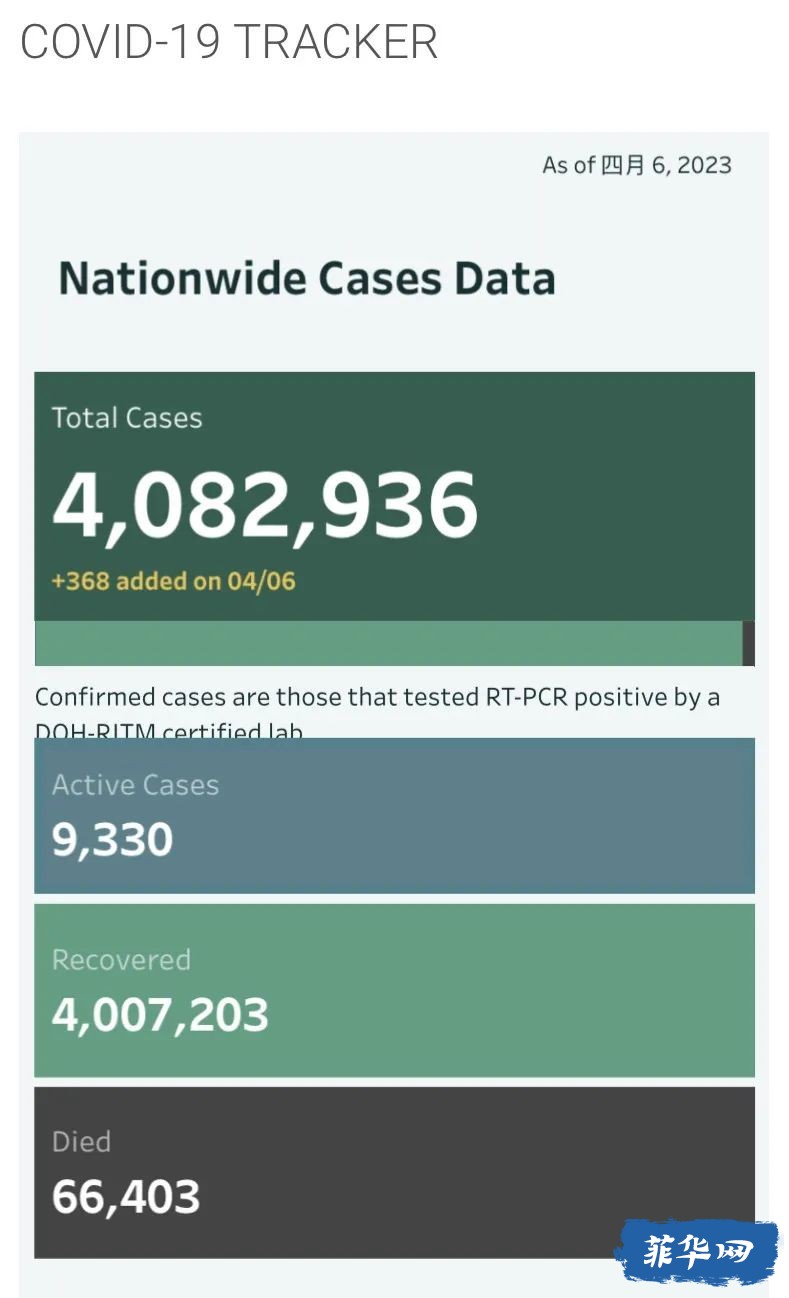Click the 4,082,936 total cases number
Image resolution: width=789 pixels, height=1298 pixels.
pyautogui.click(x=265, y=503)
